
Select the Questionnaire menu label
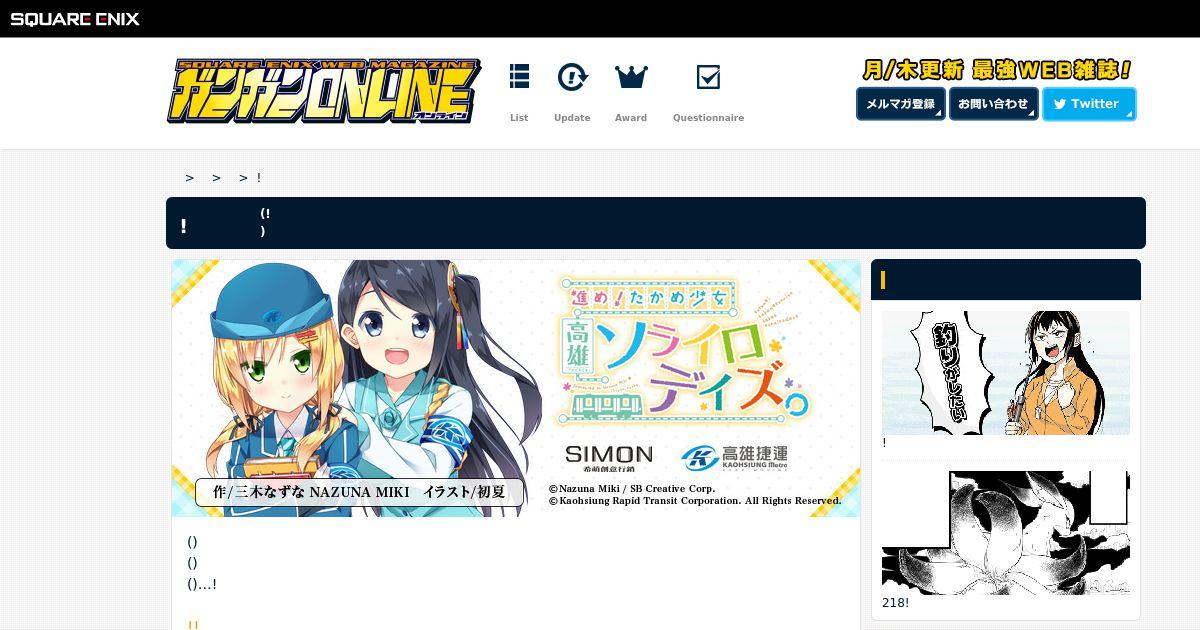(708, 118)
